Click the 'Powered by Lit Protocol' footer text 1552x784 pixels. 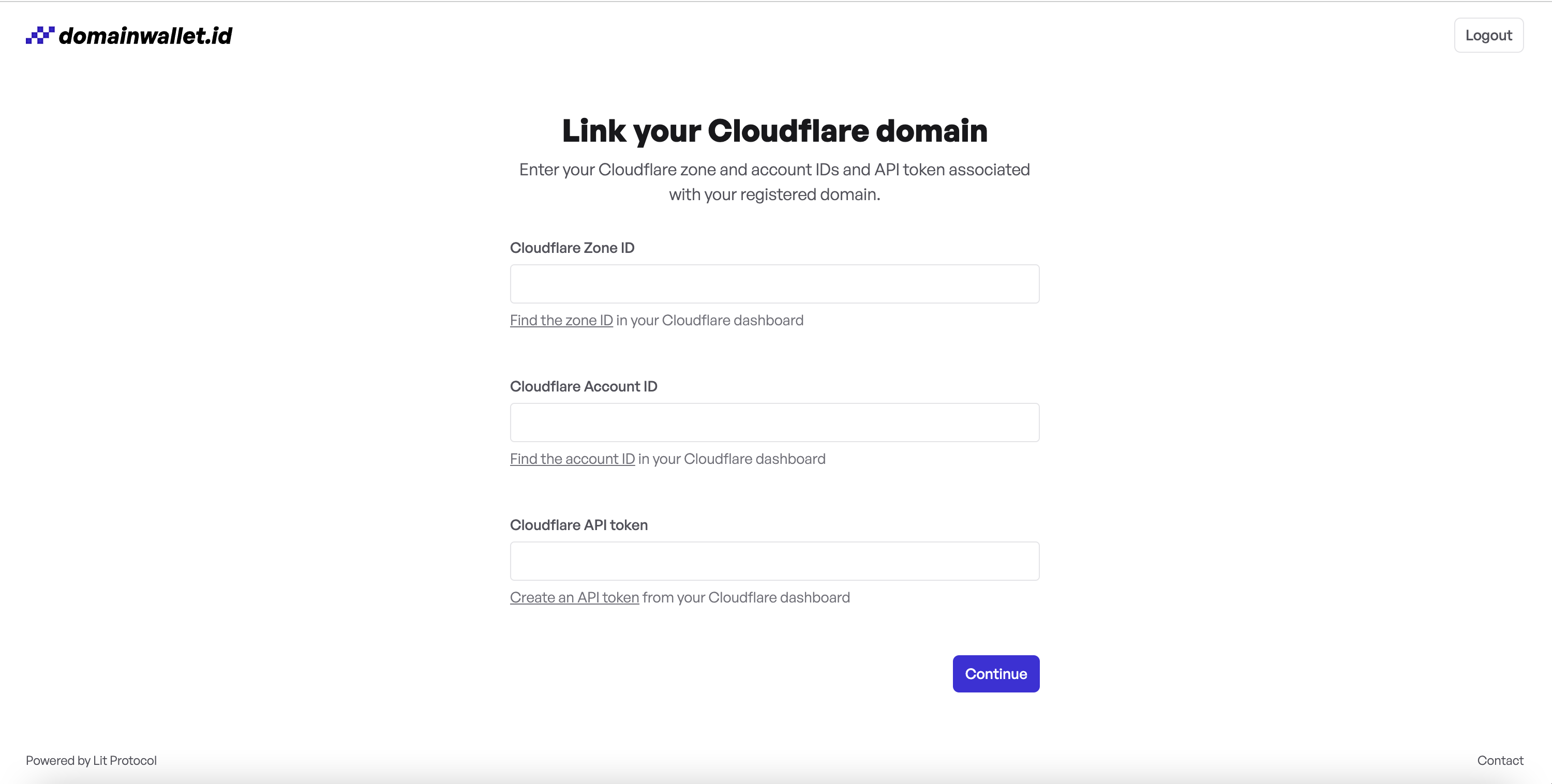pyautogui.click(x=91, y=761)
